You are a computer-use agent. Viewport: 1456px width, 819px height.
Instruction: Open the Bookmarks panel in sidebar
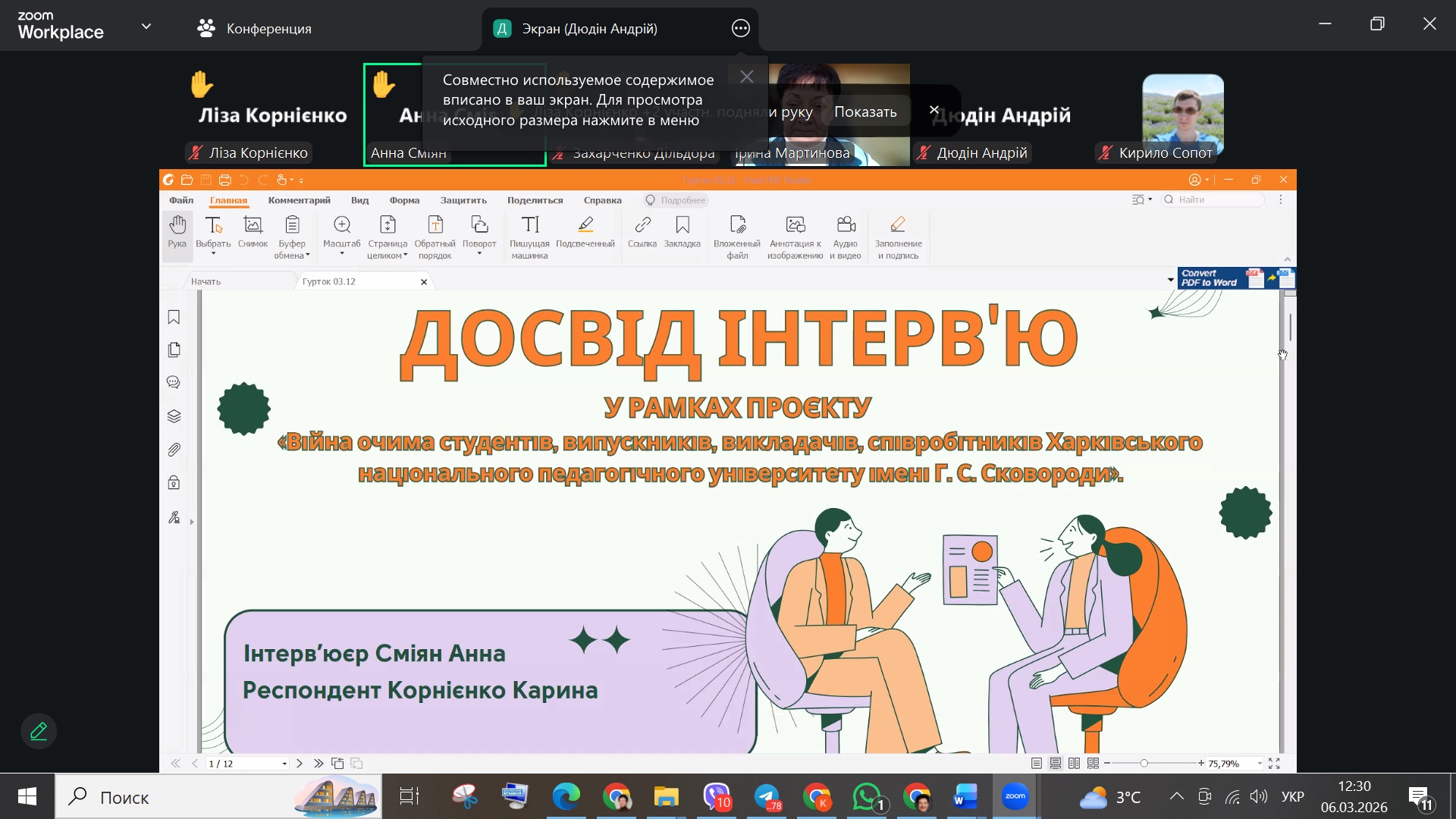pyautogui.click(x=174, y=317)
